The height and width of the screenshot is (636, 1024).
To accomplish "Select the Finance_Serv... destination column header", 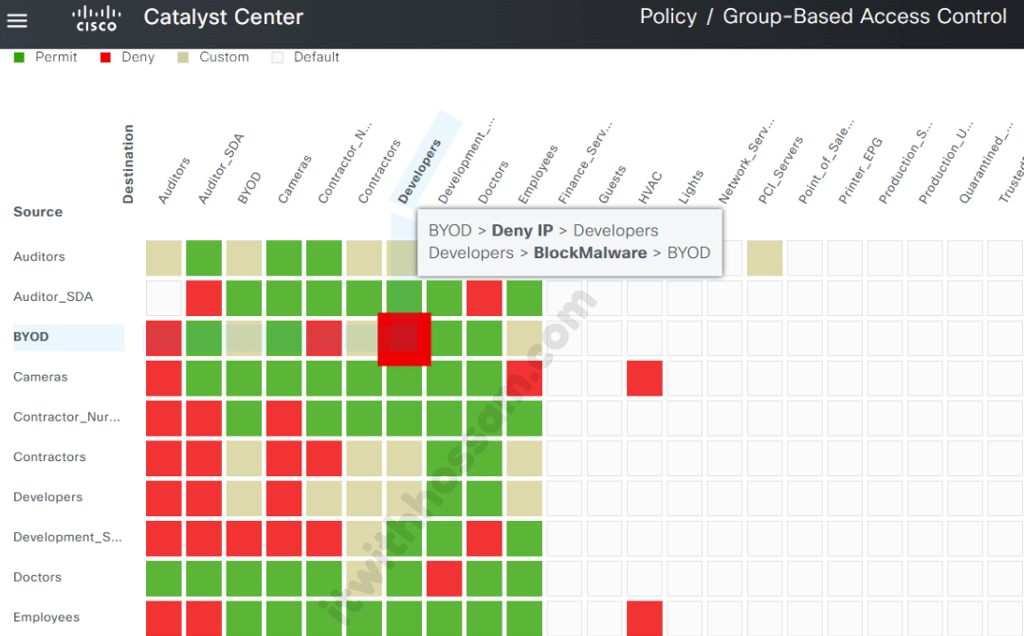I will (x=584, y=162).
